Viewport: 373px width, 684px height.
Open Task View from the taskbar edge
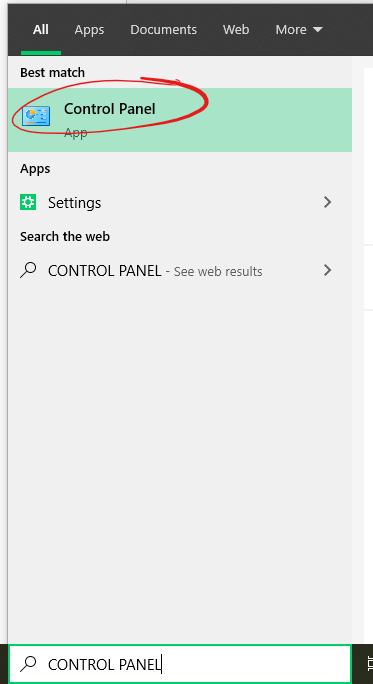(369, 664)
